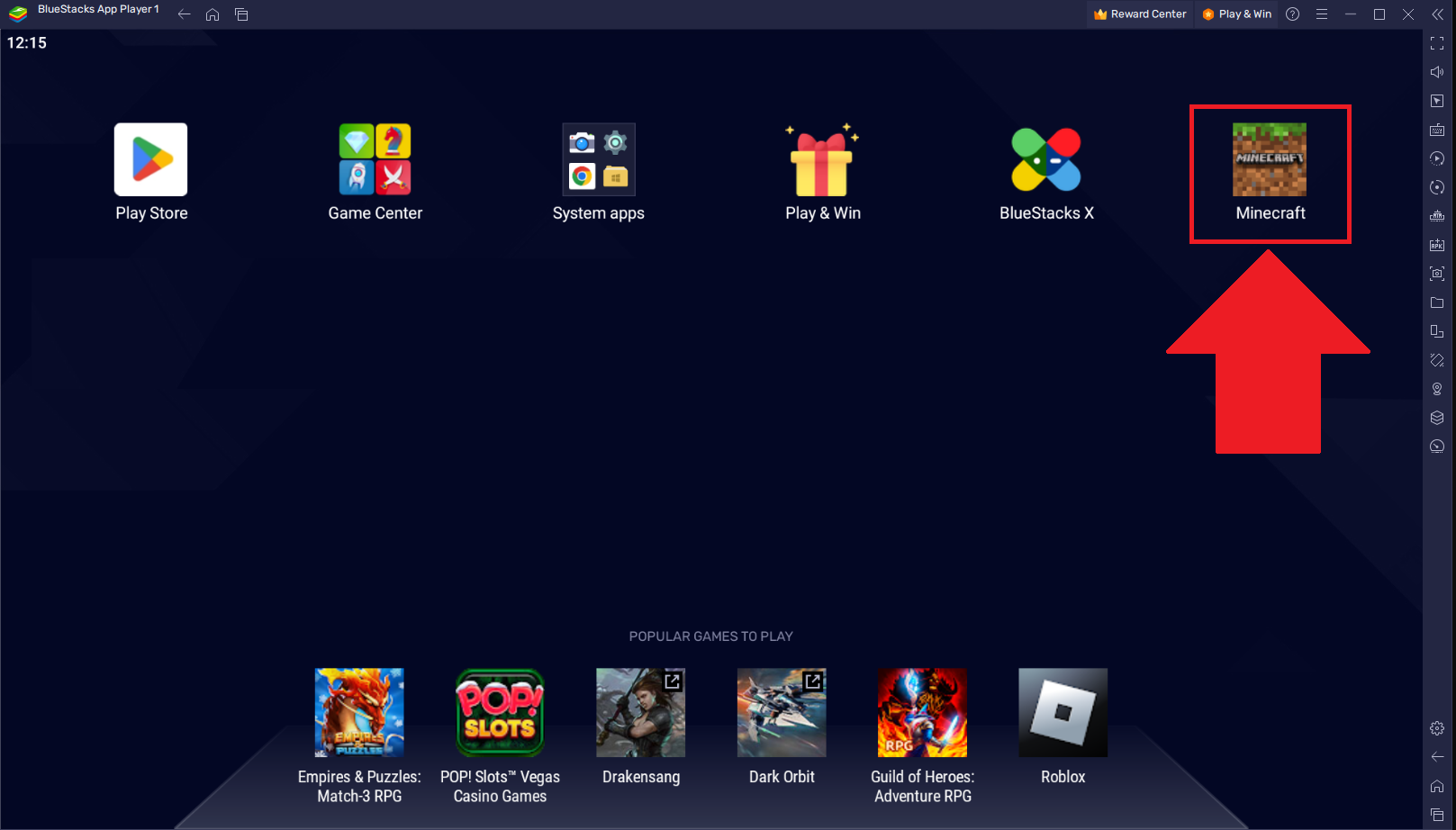This screenshot has height=830, width=1456.
Task: Toggle fullscreen mode from the sidebar
Action: point(1437,42)
